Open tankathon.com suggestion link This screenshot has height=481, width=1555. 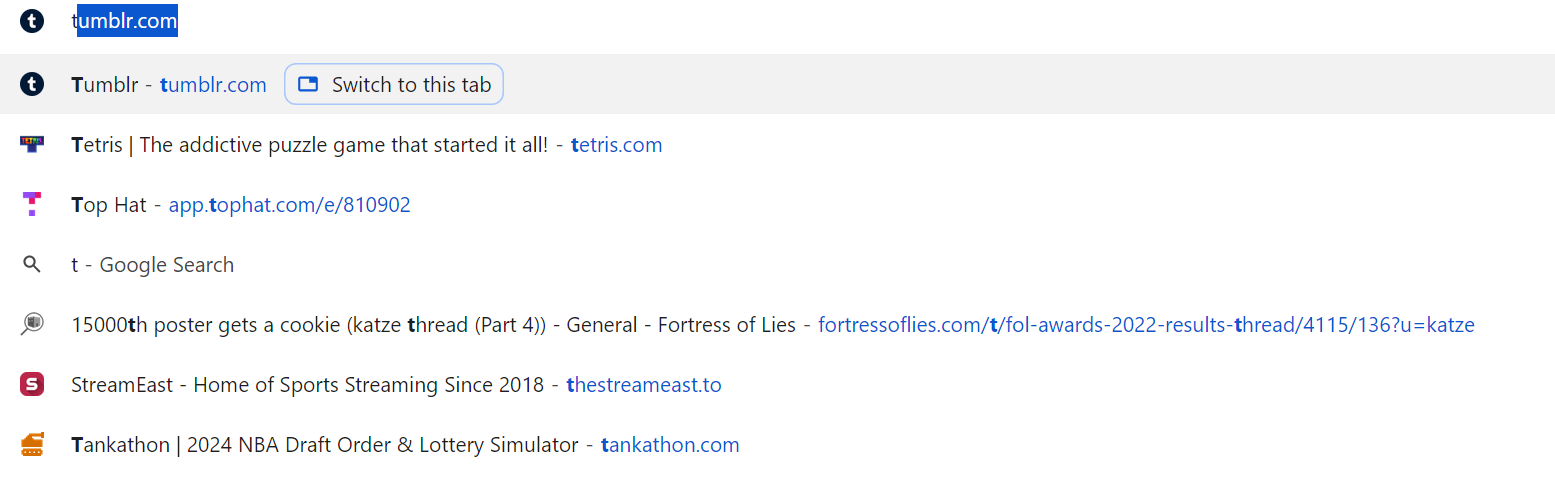pos(670,445)
